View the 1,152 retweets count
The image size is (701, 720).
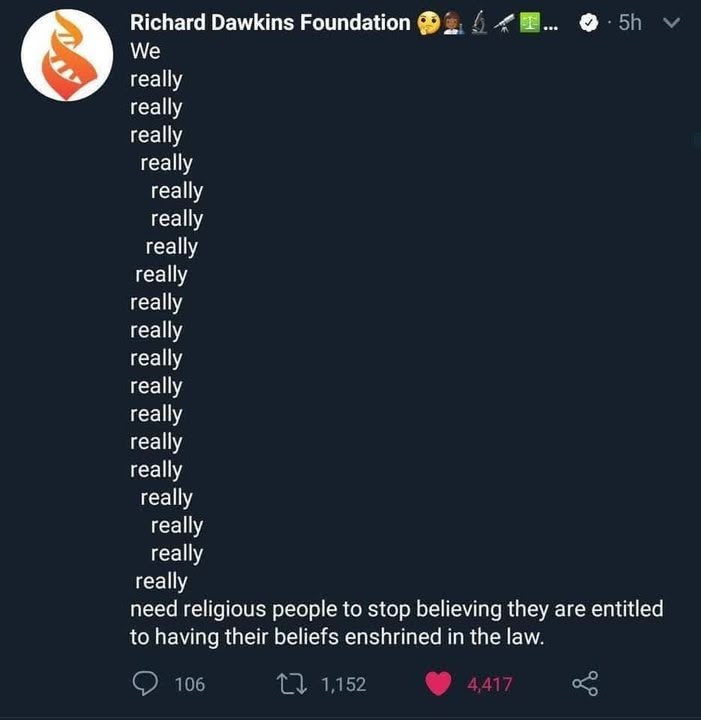343,684
